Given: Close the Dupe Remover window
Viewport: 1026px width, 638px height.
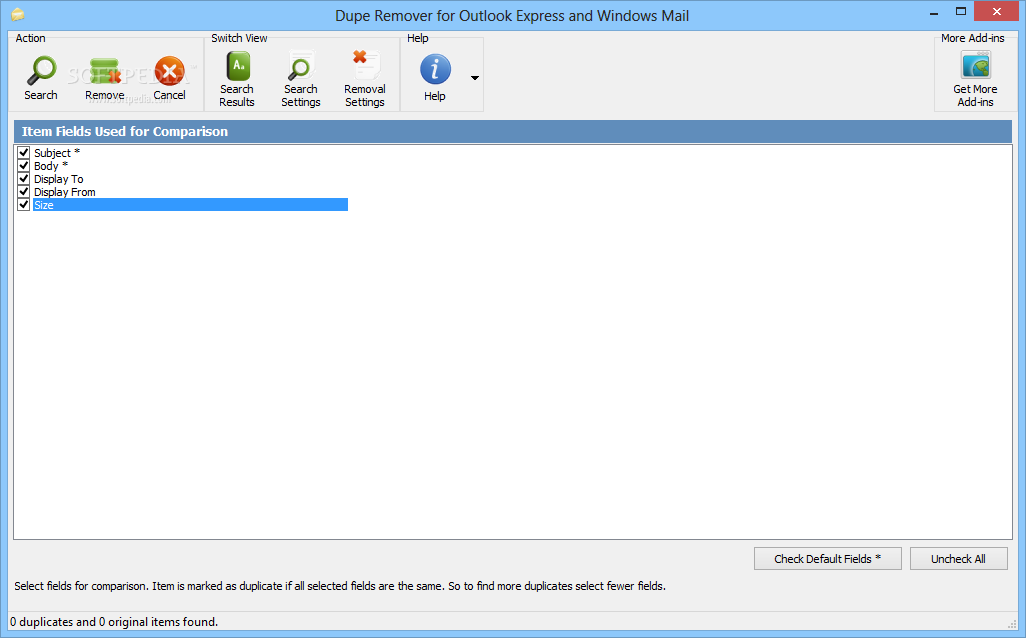Looking at the screenshot, I should coord(997,12).
